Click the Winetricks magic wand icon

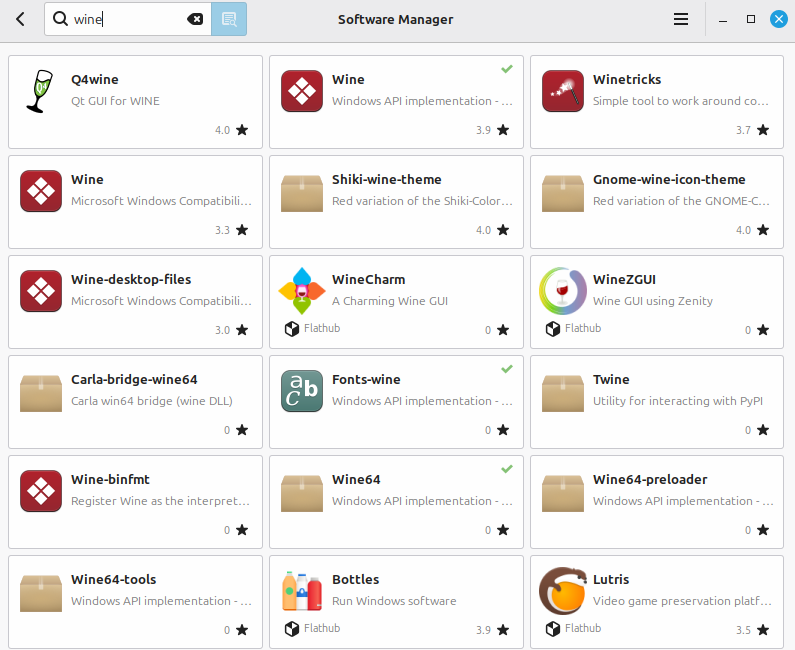point(563,91)
